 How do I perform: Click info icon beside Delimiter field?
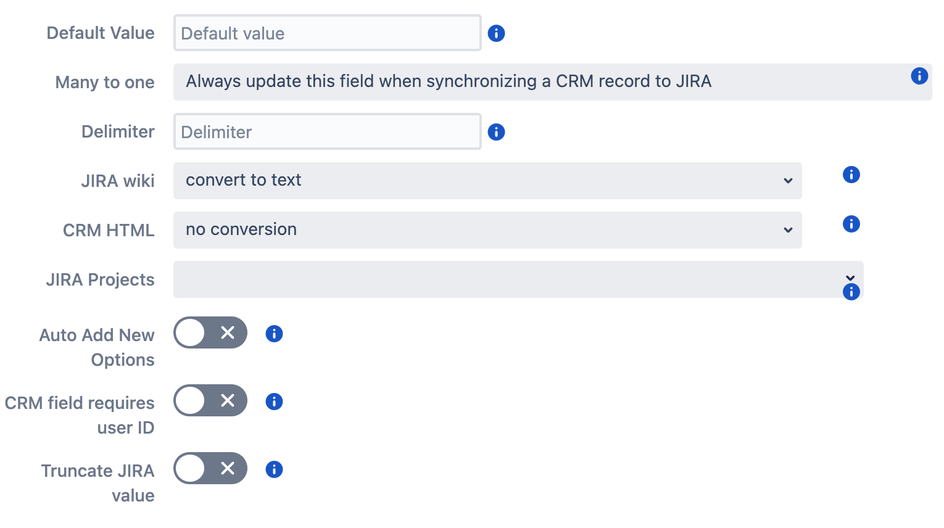[x=496, y=132]
